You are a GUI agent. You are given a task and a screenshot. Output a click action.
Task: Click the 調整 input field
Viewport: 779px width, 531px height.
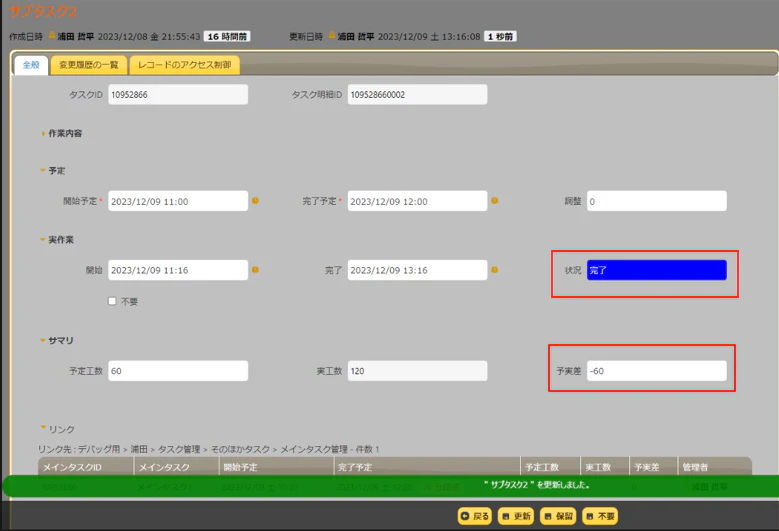coord(656,201)
